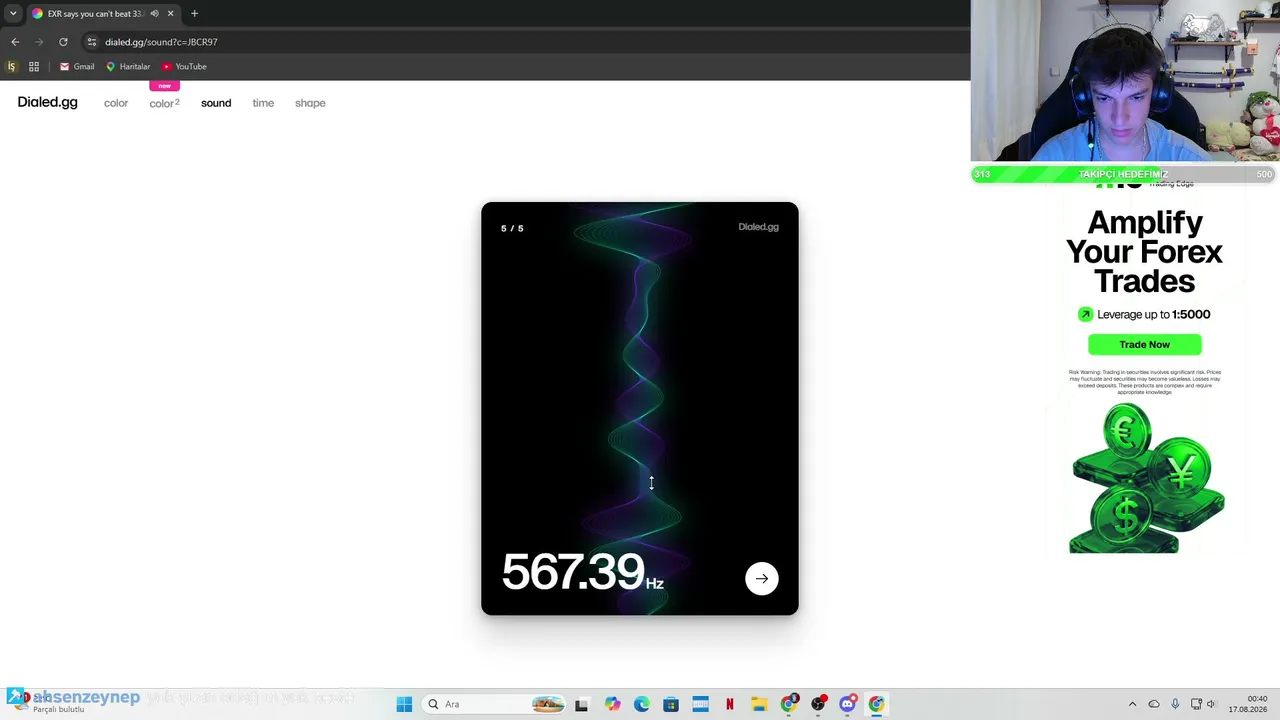Click the Trade Now button in the ad
This screenshot has width=1280, height=720.
pos(1144,344)
